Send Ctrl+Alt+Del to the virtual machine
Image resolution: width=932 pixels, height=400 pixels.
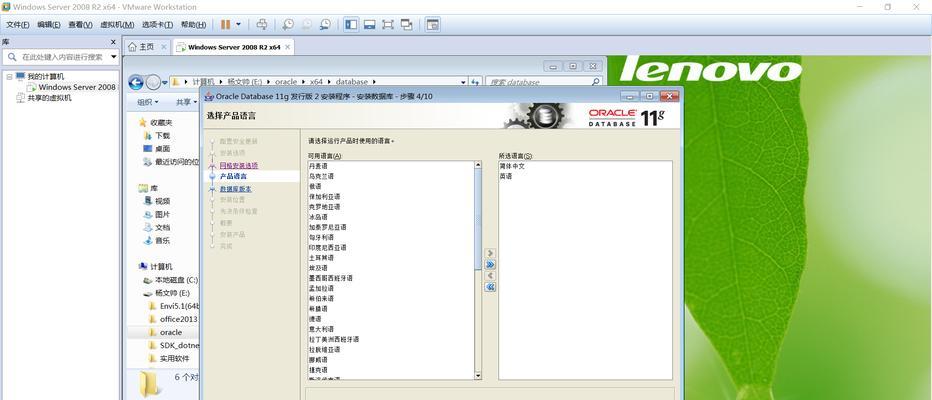tap(262, 24)
